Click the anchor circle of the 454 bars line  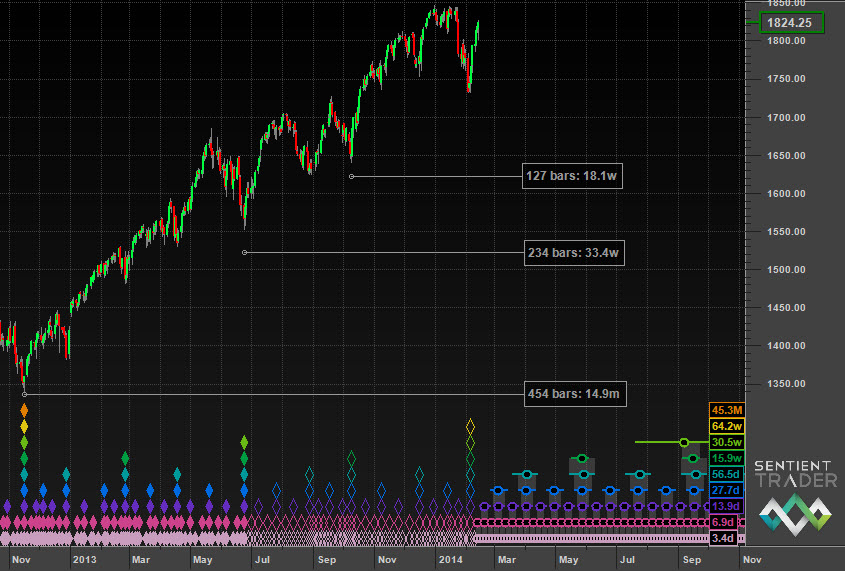[24, 394]
